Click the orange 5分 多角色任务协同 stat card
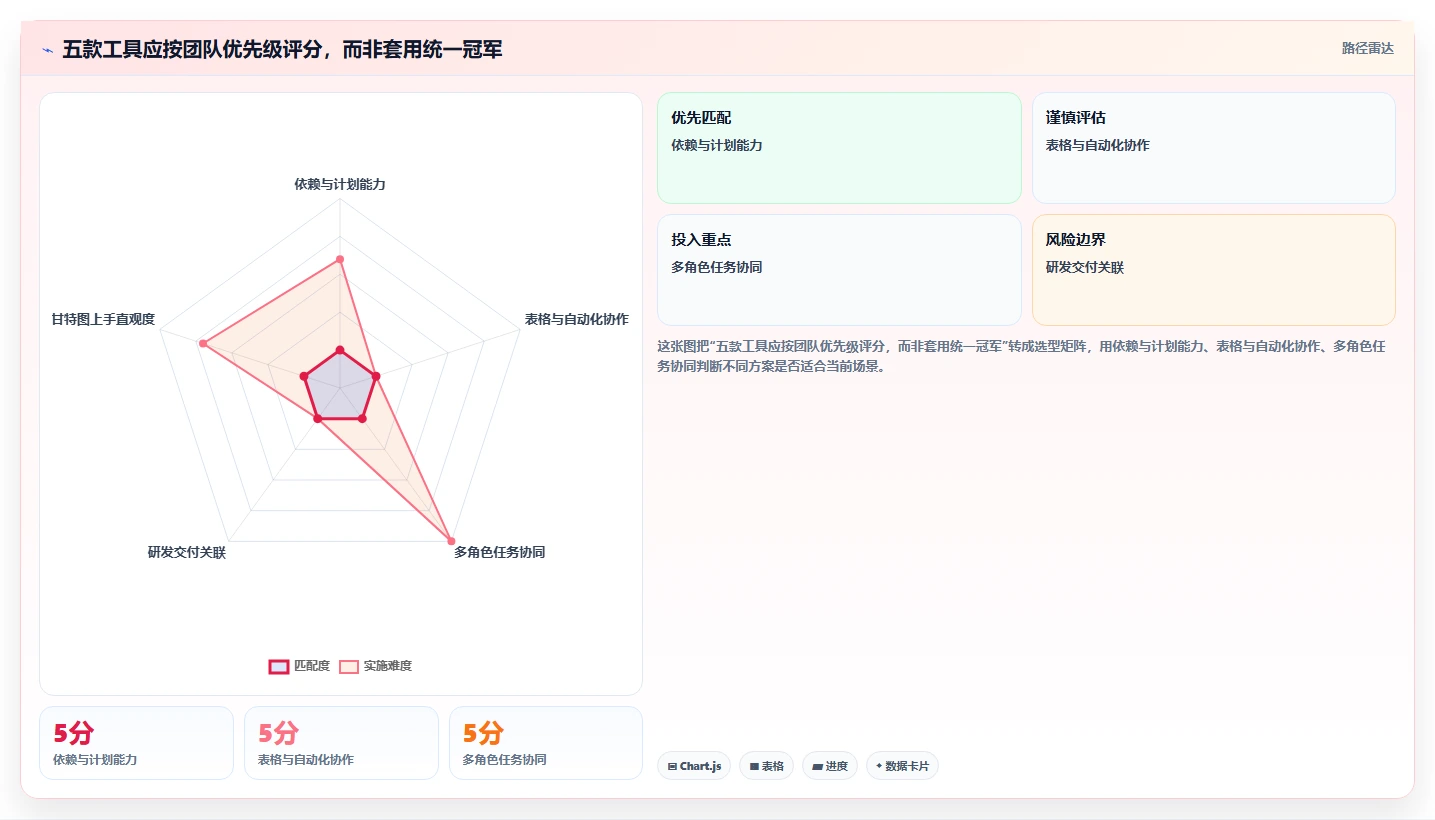This screenshot has width=1435, height=820. coord(546,743)
